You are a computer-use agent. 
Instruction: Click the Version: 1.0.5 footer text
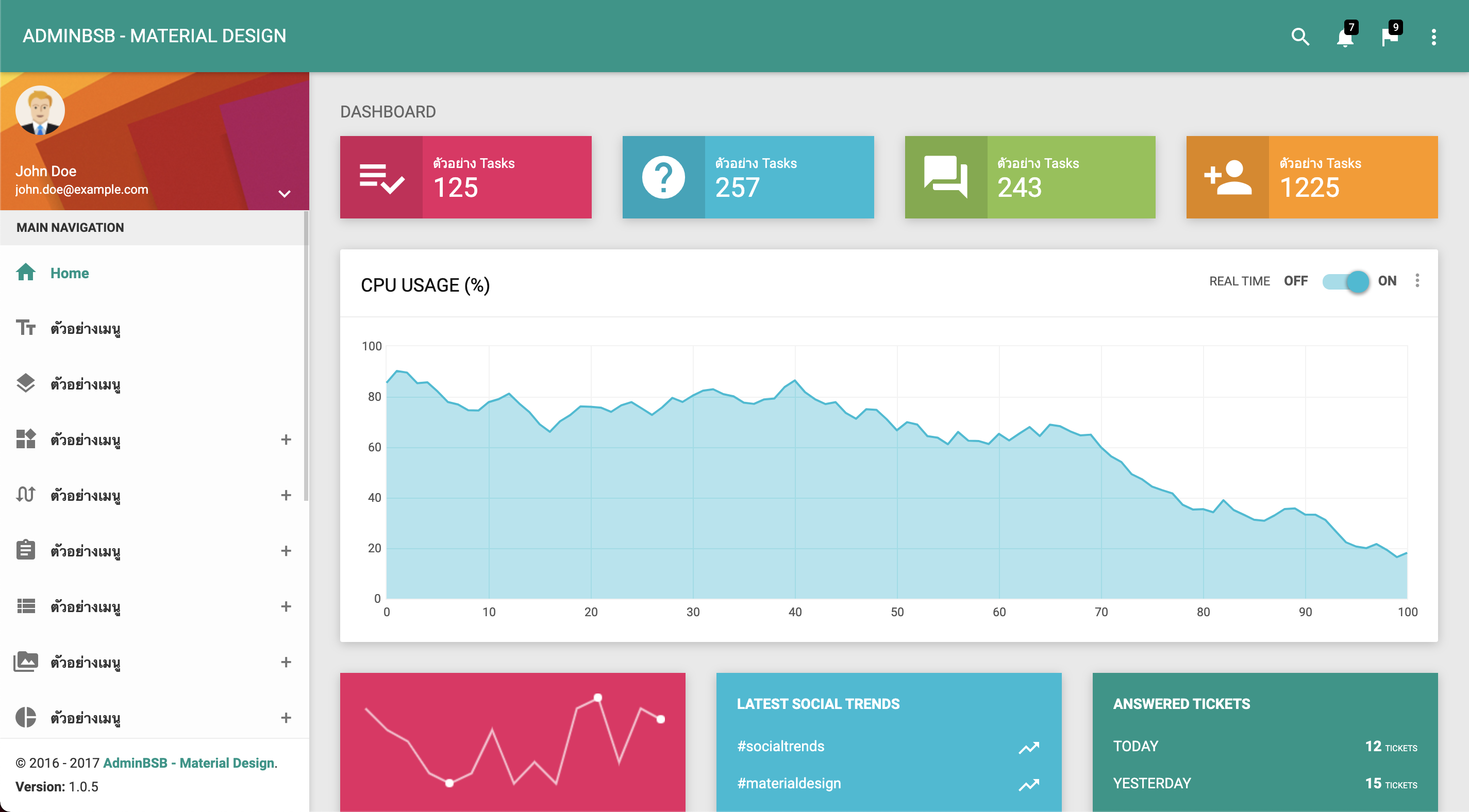click(57, 787)
